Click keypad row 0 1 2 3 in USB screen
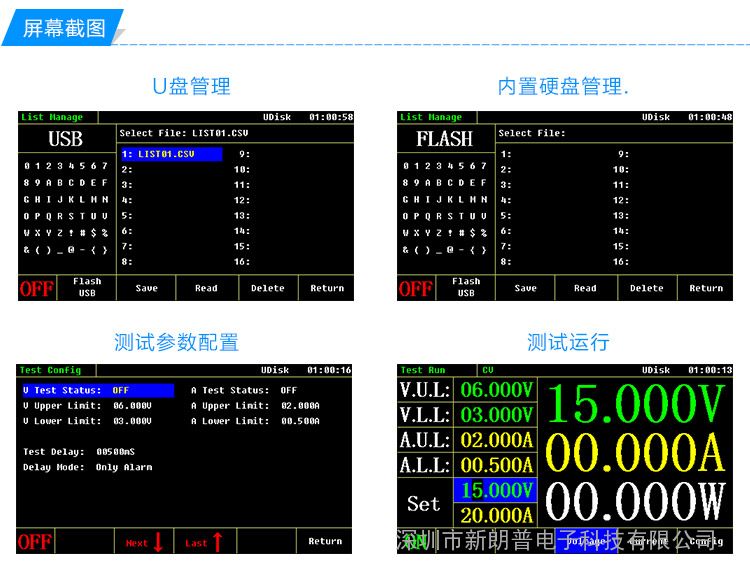Viewport: 750px width, 586px height. point(66,166)
